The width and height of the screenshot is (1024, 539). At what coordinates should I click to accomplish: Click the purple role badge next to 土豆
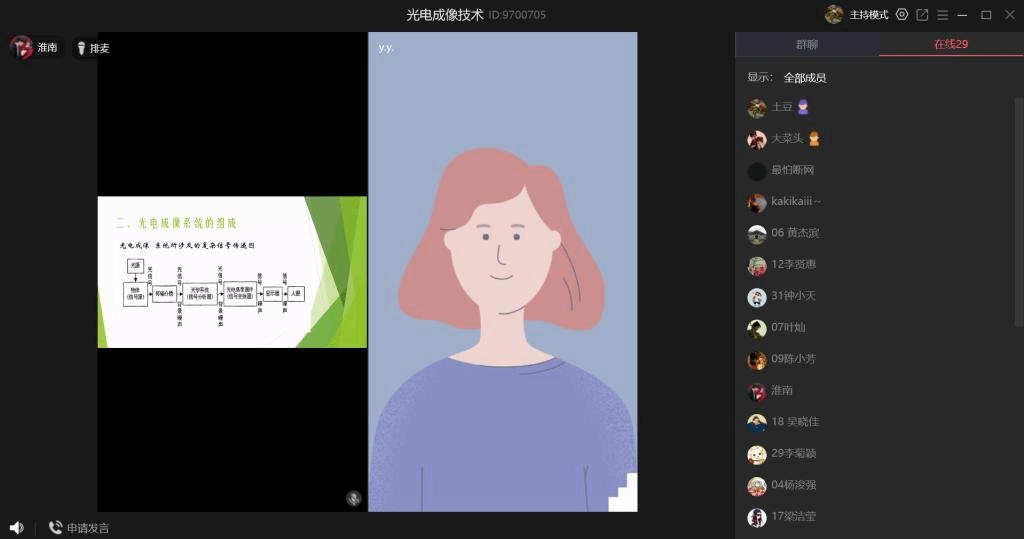point(802,107)
